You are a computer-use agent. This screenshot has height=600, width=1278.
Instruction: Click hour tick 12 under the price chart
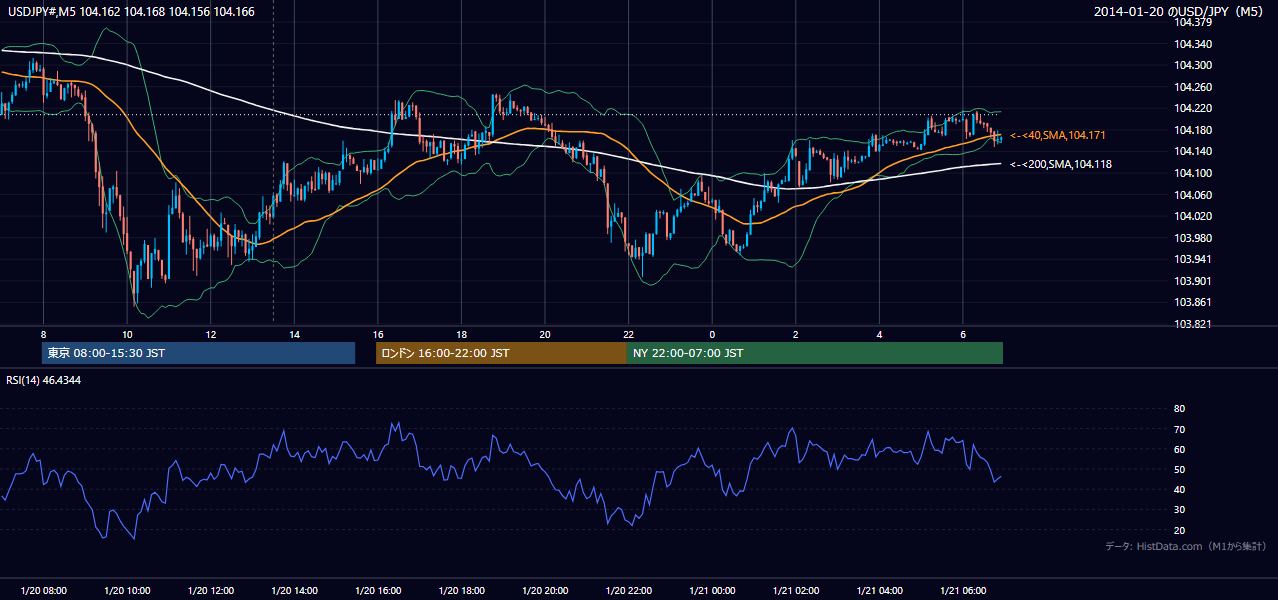coord(211,333)
